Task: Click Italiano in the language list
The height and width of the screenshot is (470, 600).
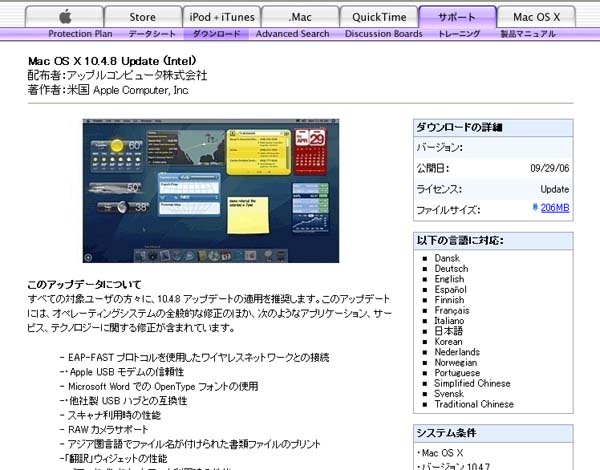Action: [x=449, y=320]
